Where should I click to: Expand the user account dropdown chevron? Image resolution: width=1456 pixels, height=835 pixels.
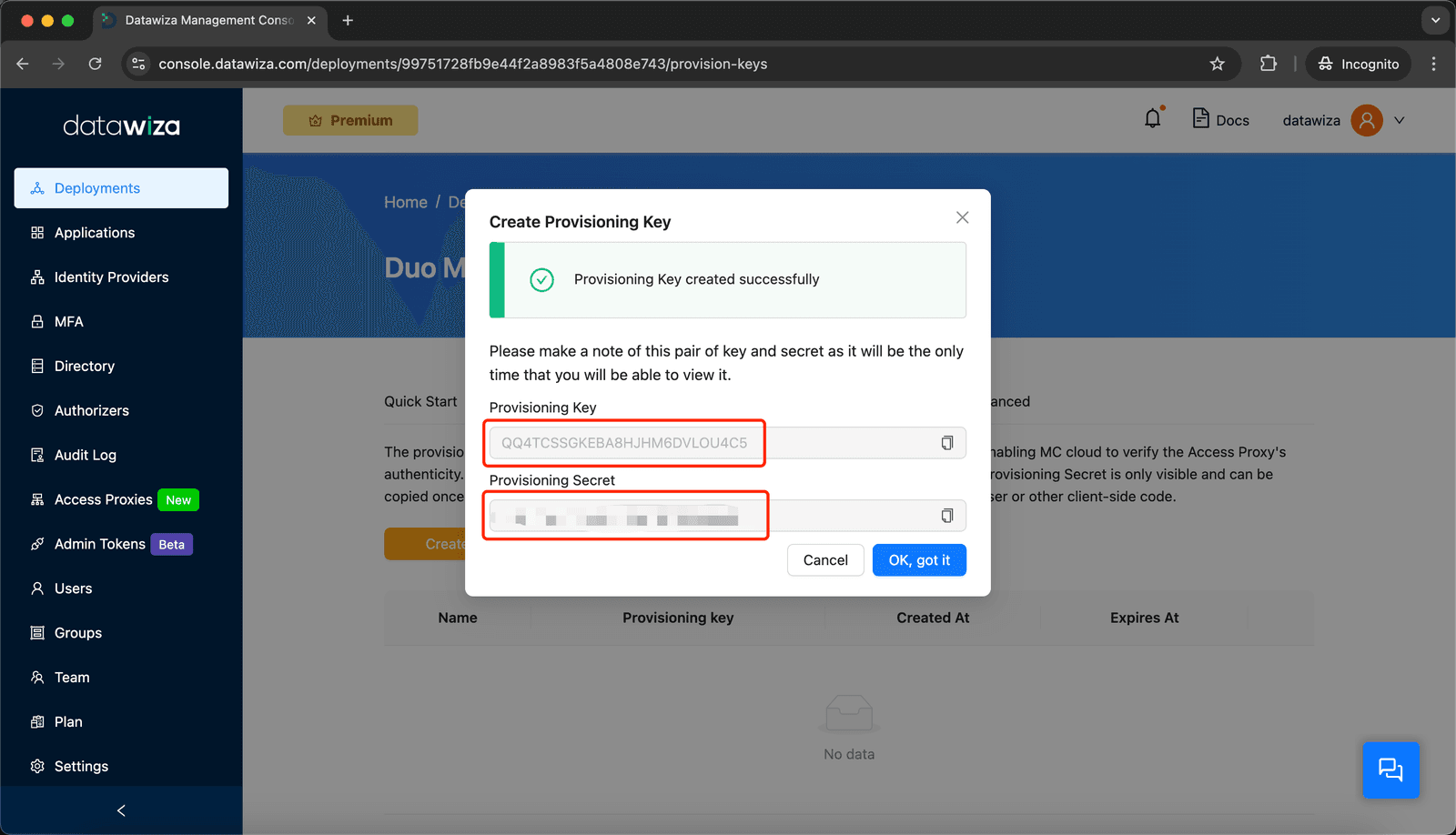[x=1400, y=120]
